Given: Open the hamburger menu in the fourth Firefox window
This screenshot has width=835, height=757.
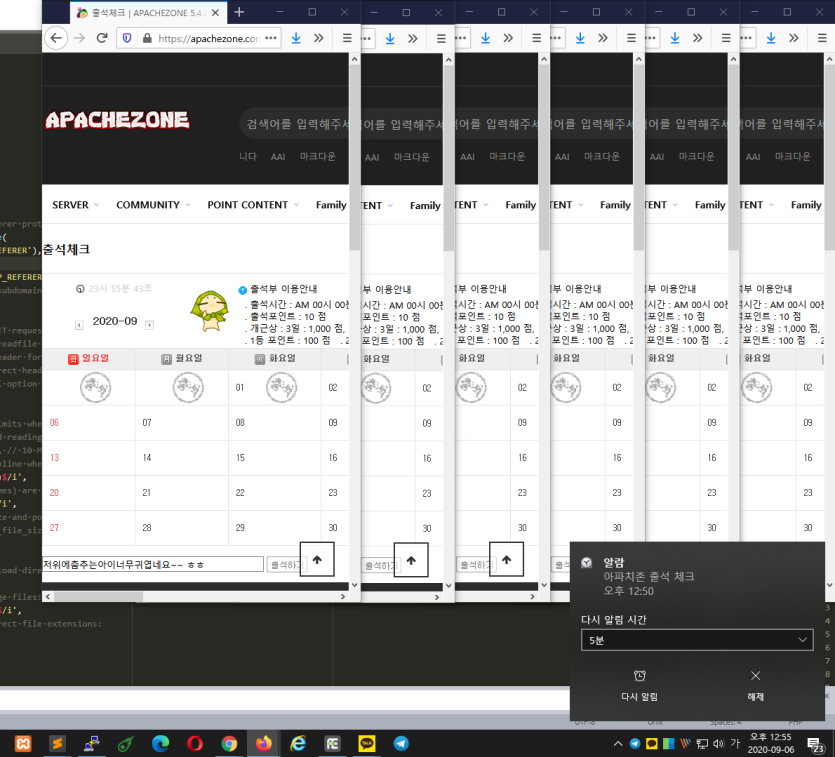Looking at the screenshot, I should point(631,38).
